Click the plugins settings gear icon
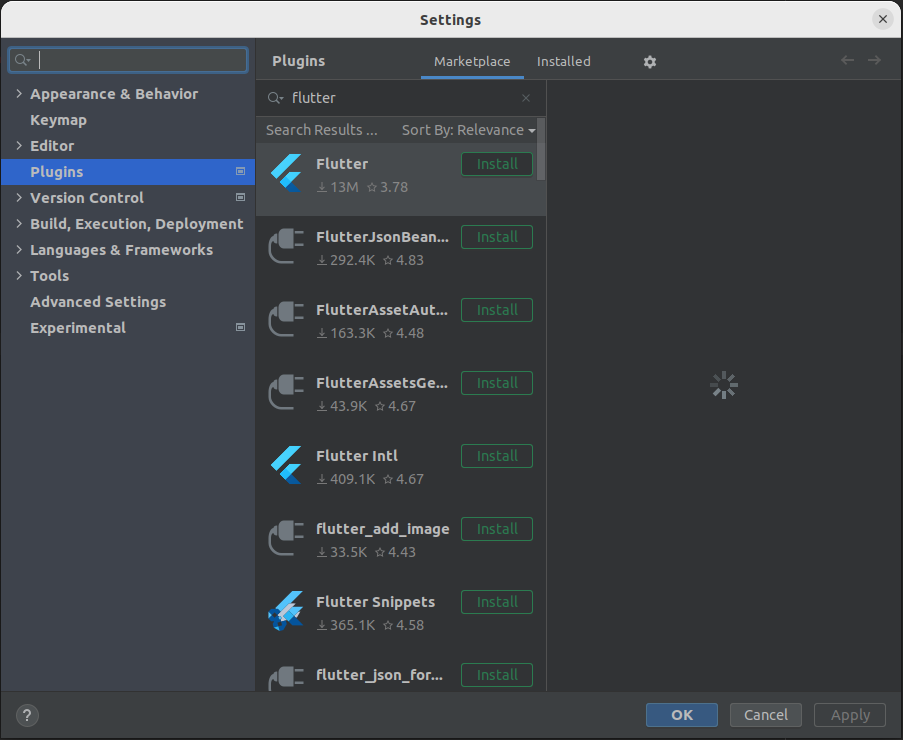This screenshot has height=740, width=903. click(650, 62)
